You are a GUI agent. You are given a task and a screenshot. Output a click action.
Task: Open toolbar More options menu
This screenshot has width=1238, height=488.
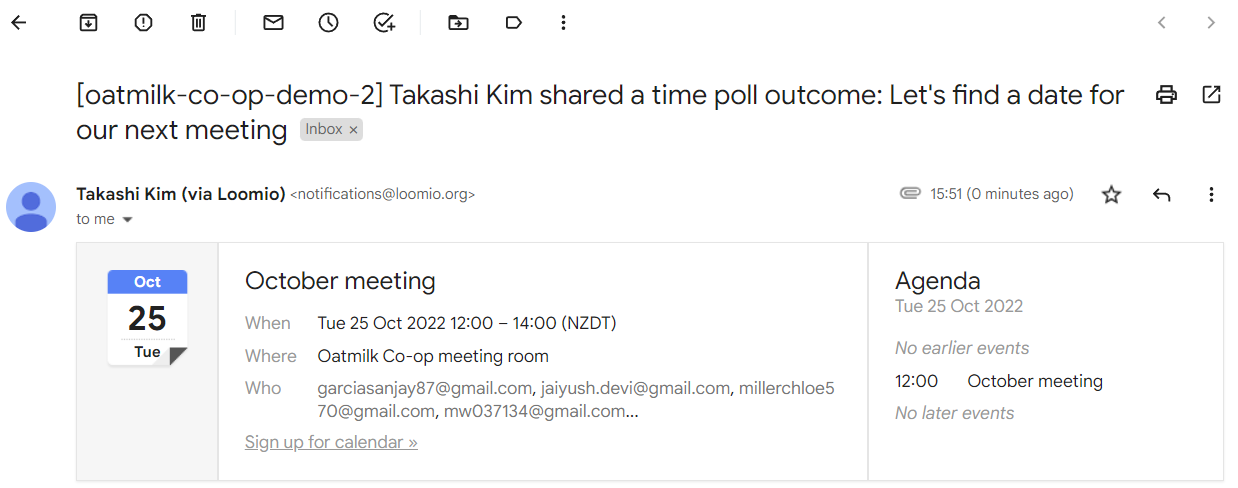tap(564, 22)
